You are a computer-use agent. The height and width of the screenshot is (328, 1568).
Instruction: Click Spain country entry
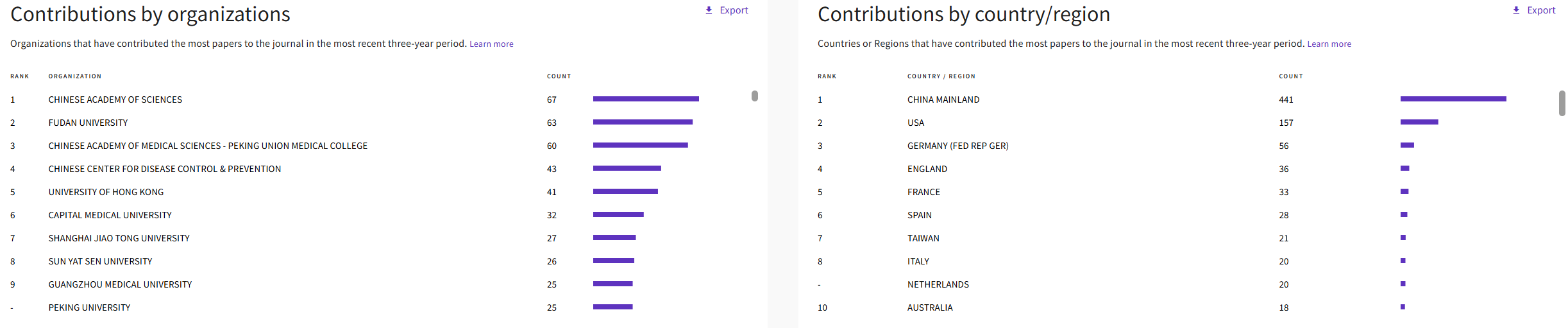coord(920,215)
